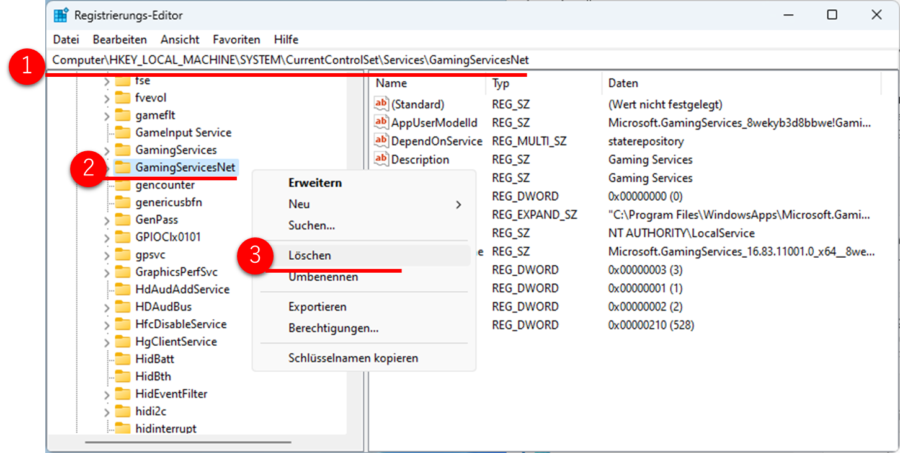Viewport: 900px width, 453px height.
Task: Click the fvevol folder icon
Action: click(x=122, y=98)
